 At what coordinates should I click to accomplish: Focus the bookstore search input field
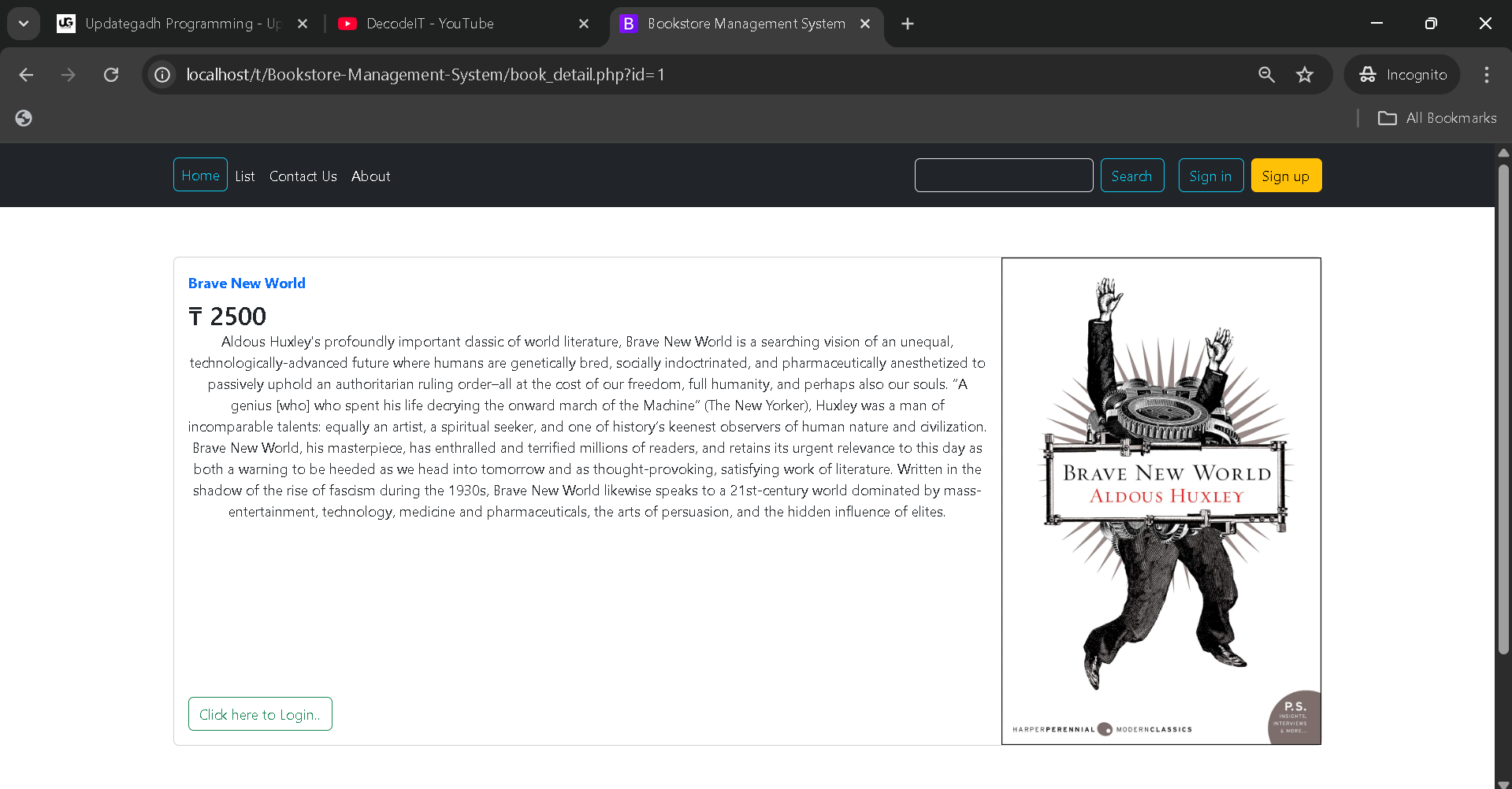[x=1003, y=175]
